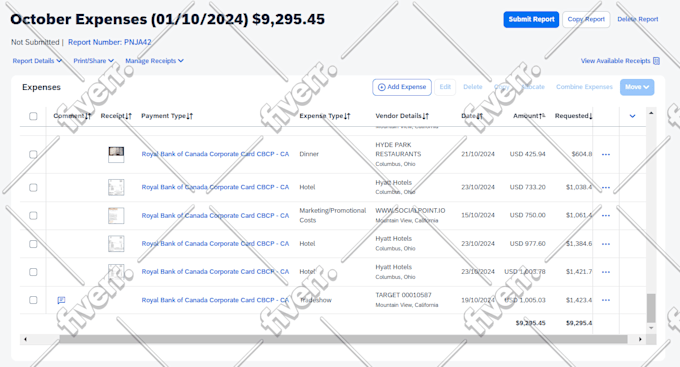Open receipt thumbnail for Hyde Park Restaurants dinner

tap(116, 154)
